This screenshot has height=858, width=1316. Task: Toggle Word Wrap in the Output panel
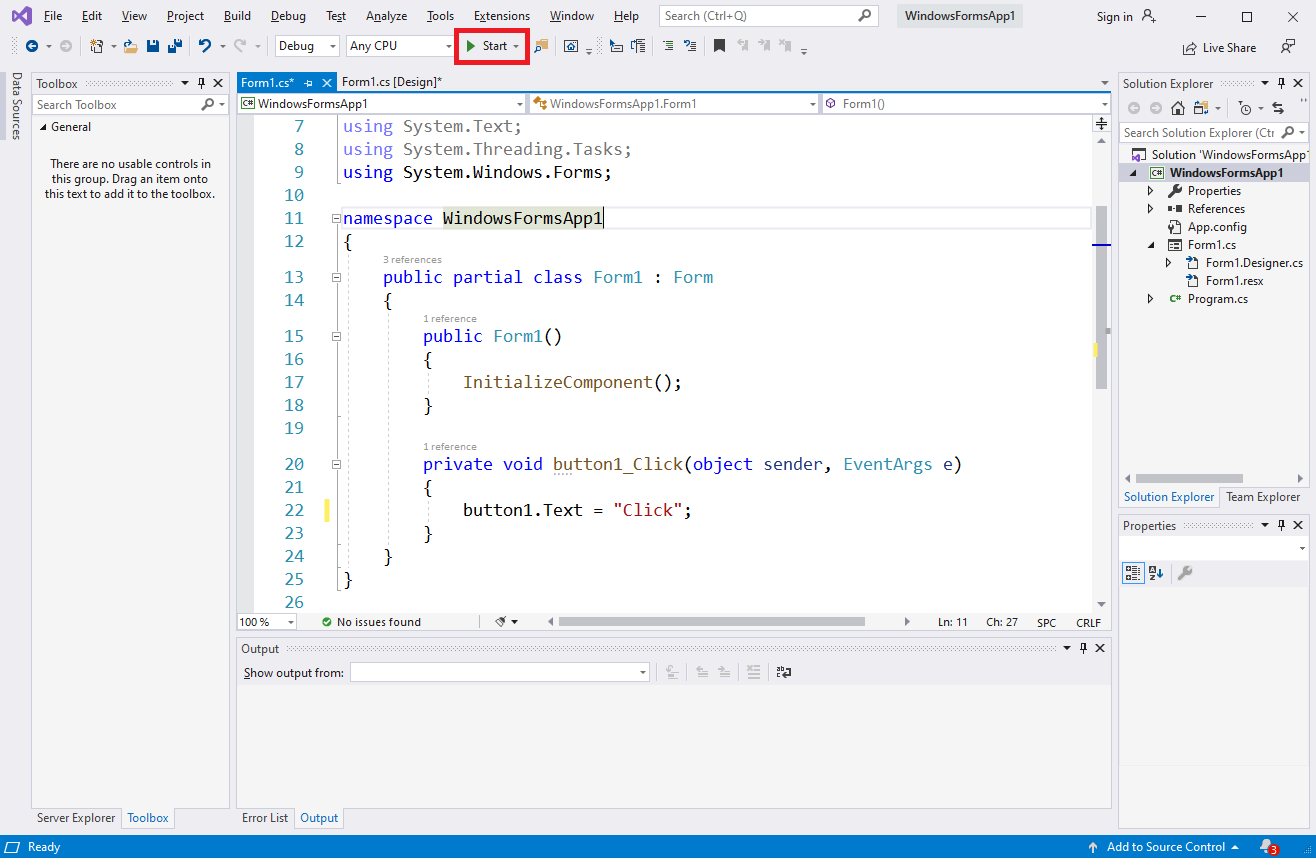pyautogui.click(x=784, y=673)
